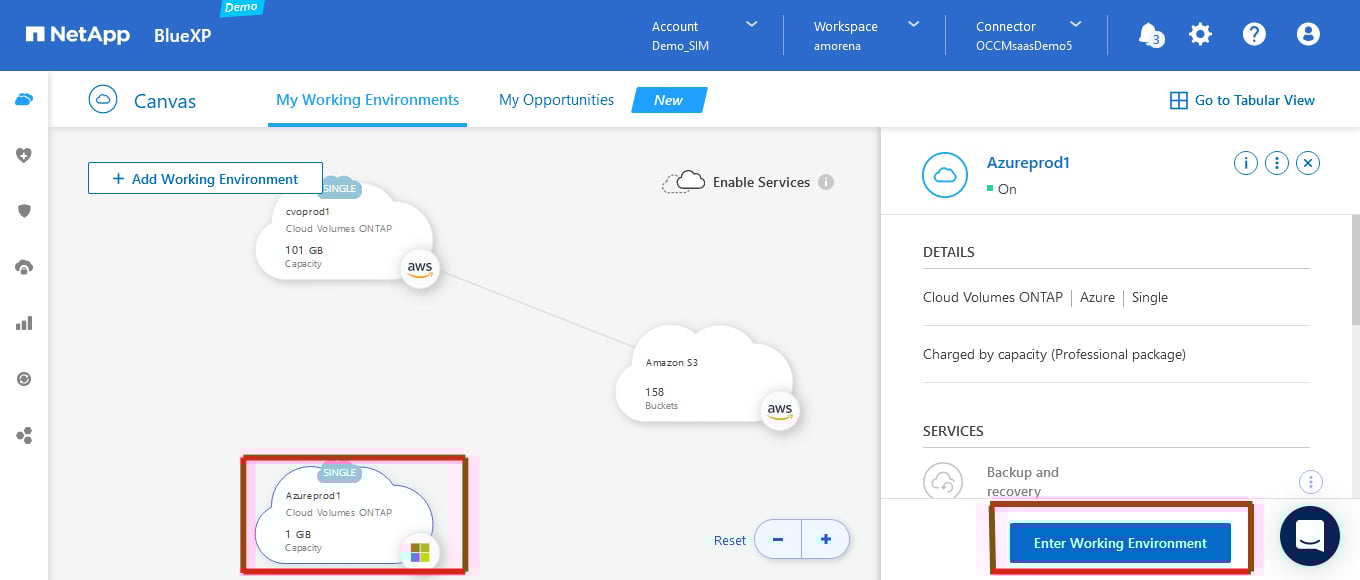Open Backup and recovery options menu

coord(1310,482)
